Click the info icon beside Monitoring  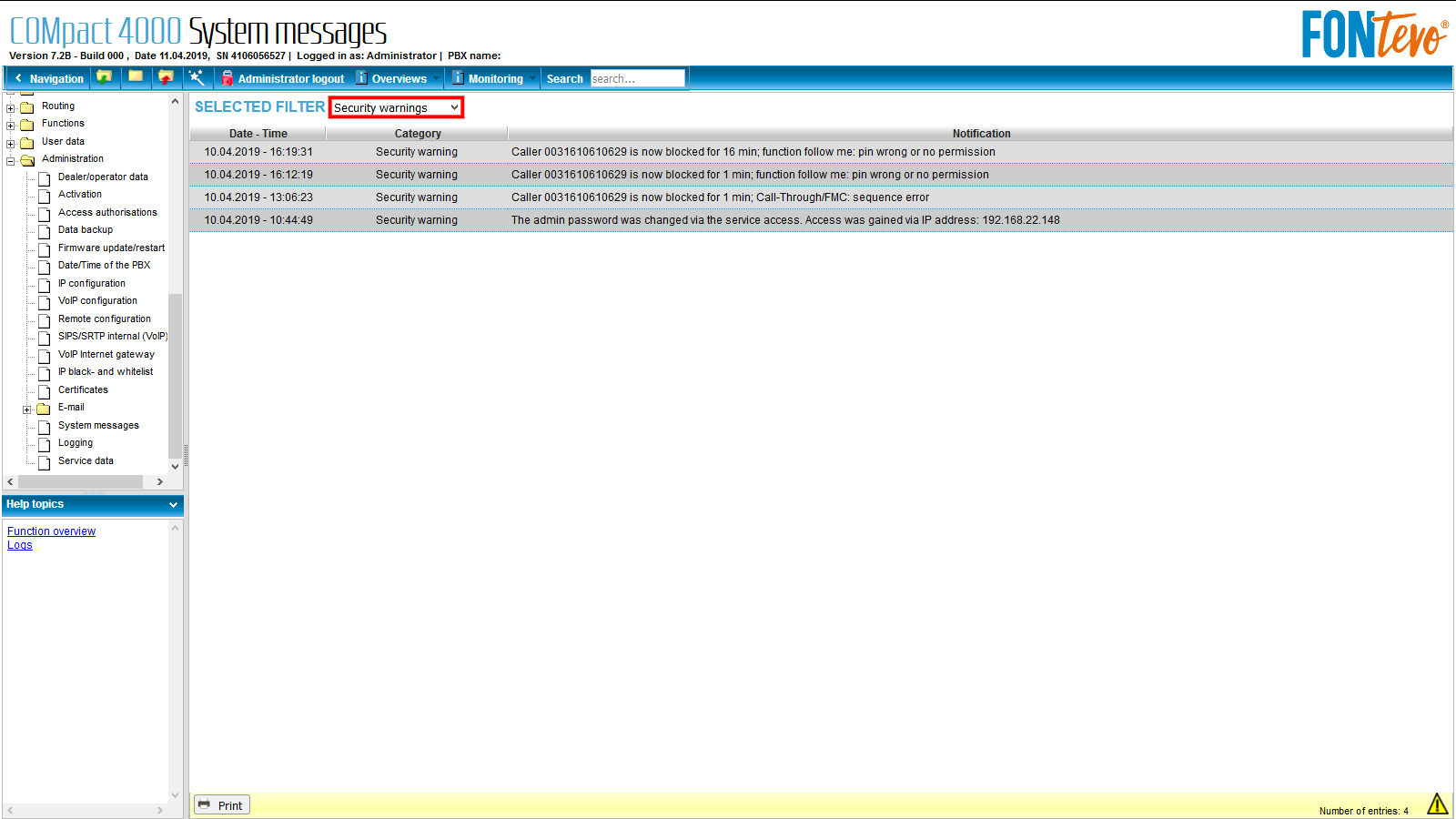click(458, 78)
